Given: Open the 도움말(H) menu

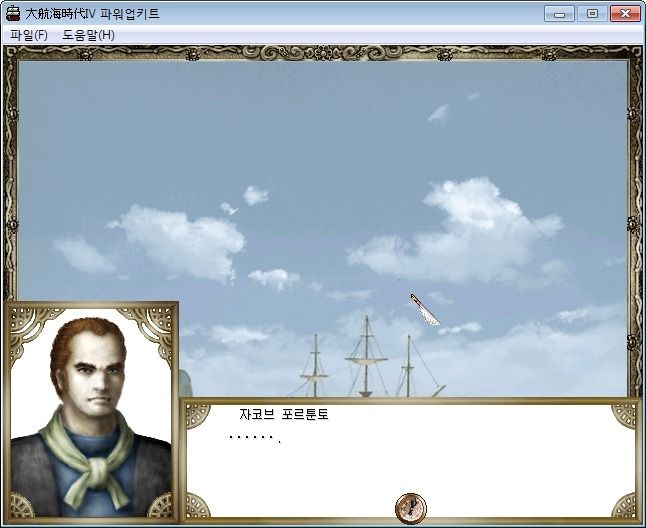Looking at the screenshot, I should pyautogui.click(x=89, y=35).
